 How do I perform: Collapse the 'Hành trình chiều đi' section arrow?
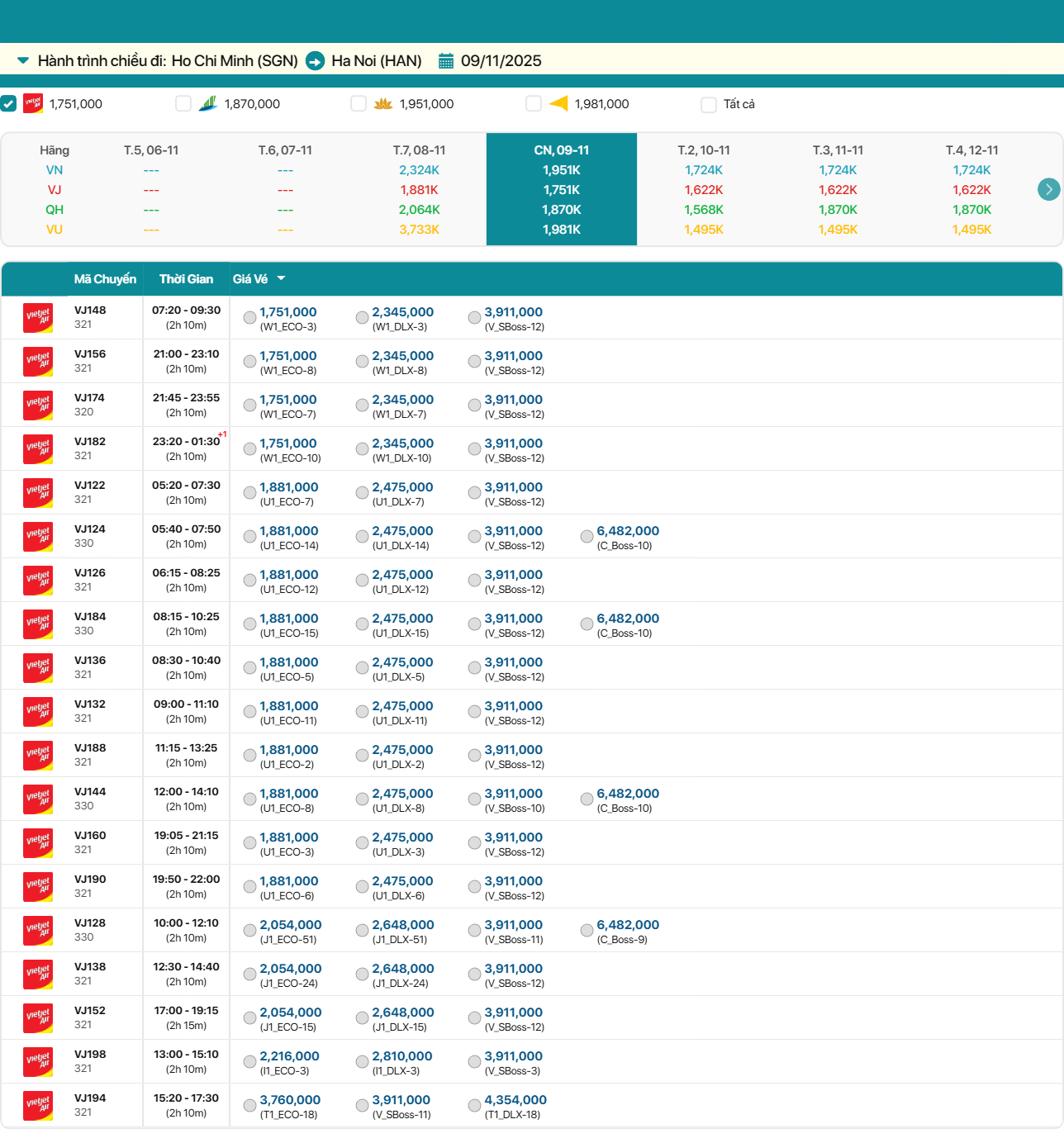pyautogui.click(x=23, y=60)
